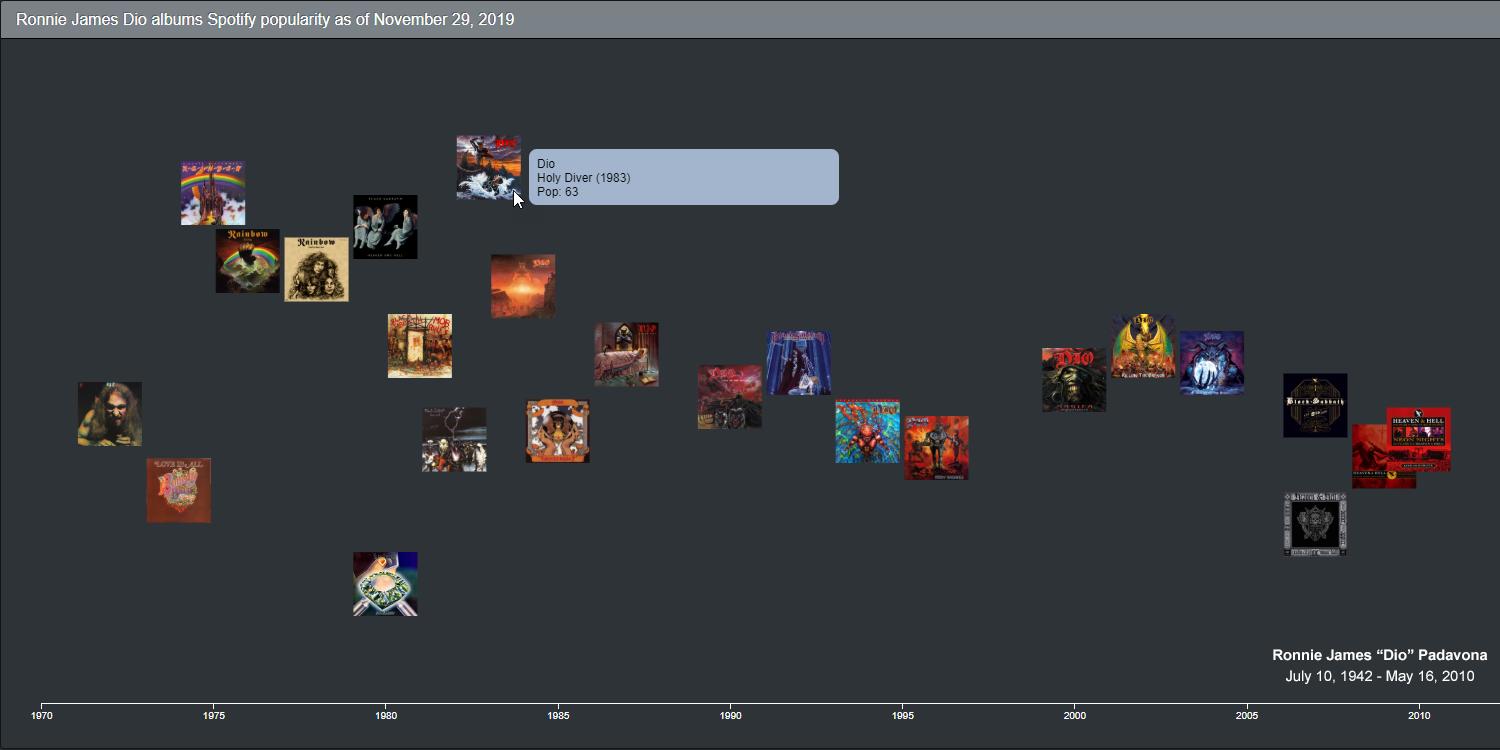Click the 2010 axis tick label

pos(1419,715)
